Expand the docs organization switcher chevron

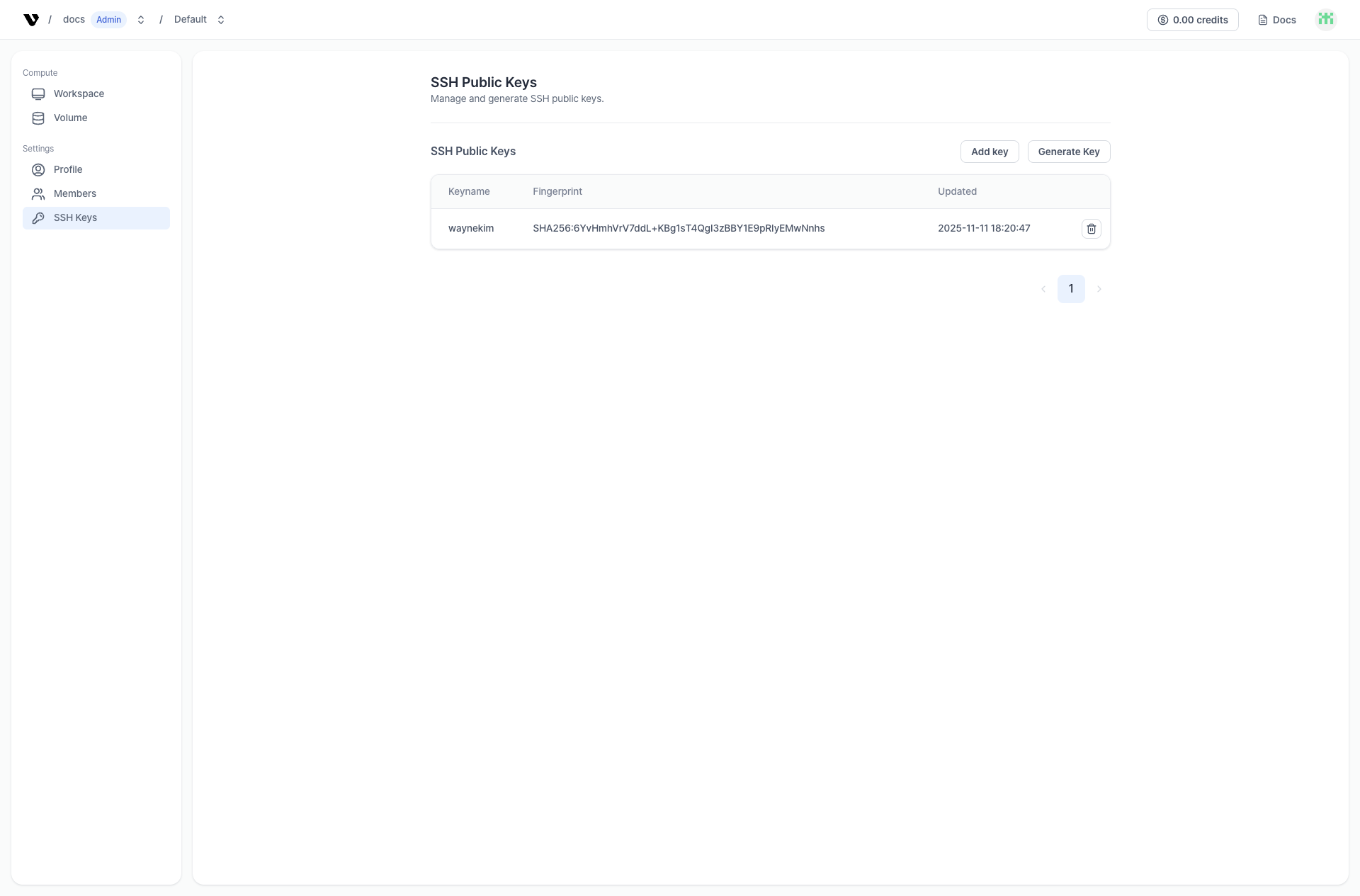point(141,20)
